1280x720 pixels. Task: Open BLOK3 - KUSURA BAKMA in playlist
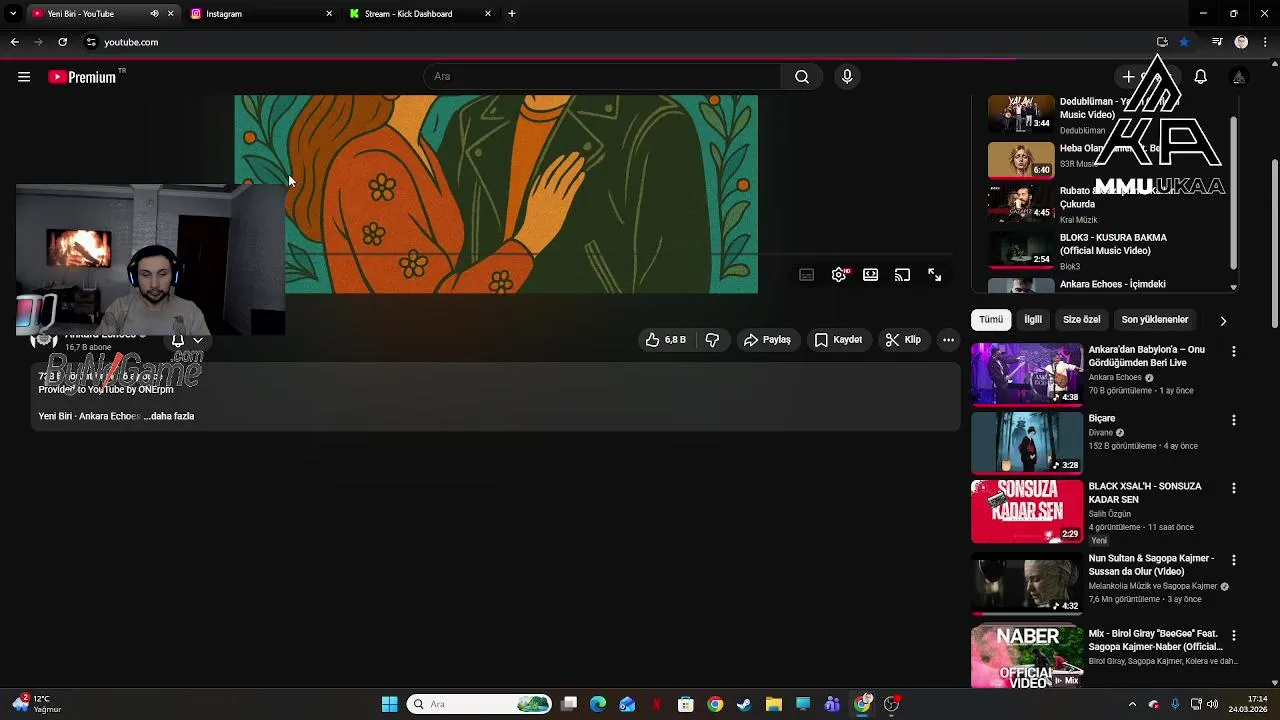pos(1113,244)
